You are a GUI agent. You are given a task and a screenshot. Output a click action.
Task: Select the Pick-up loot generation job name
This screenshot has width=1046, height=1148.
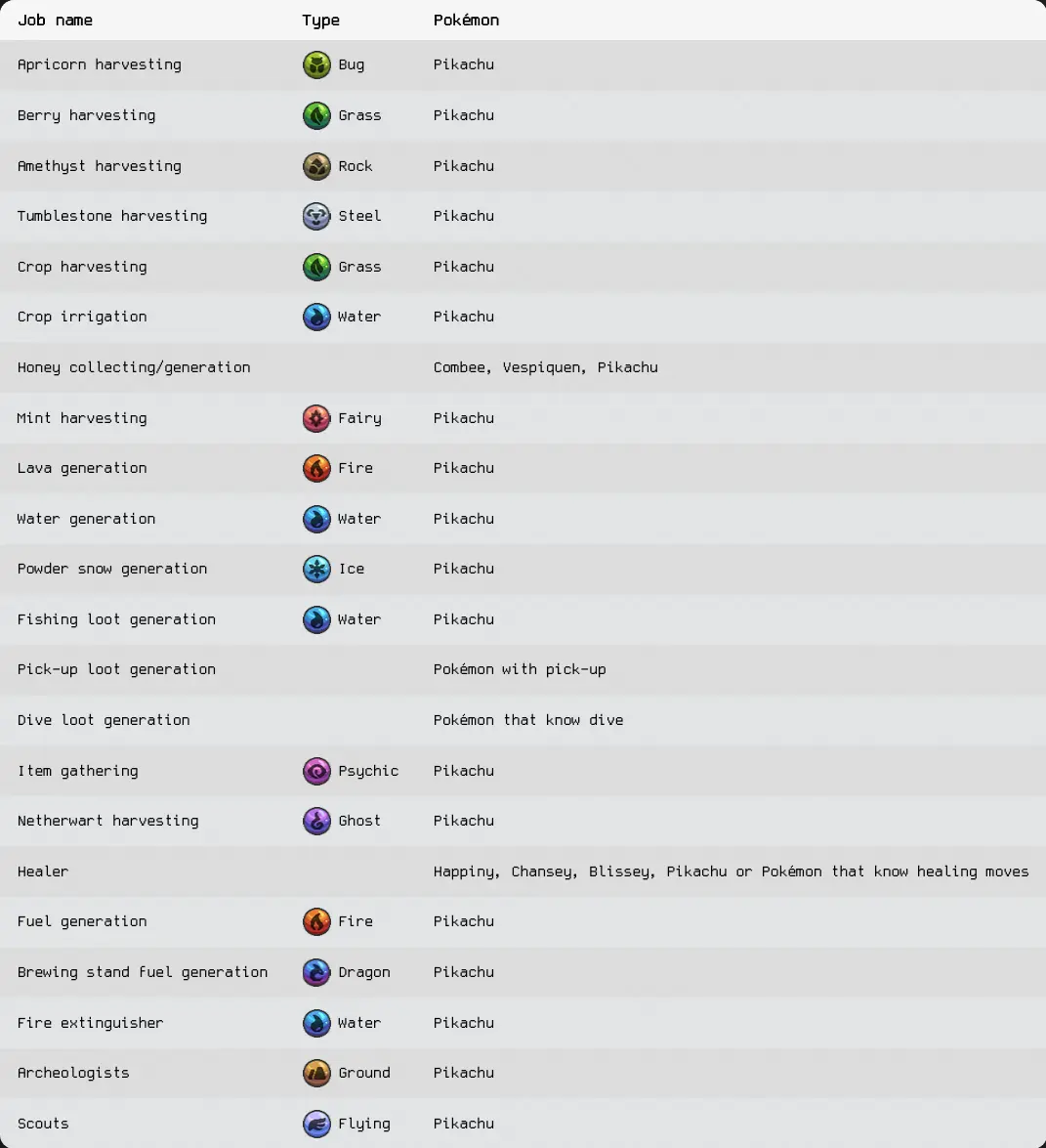116,669
